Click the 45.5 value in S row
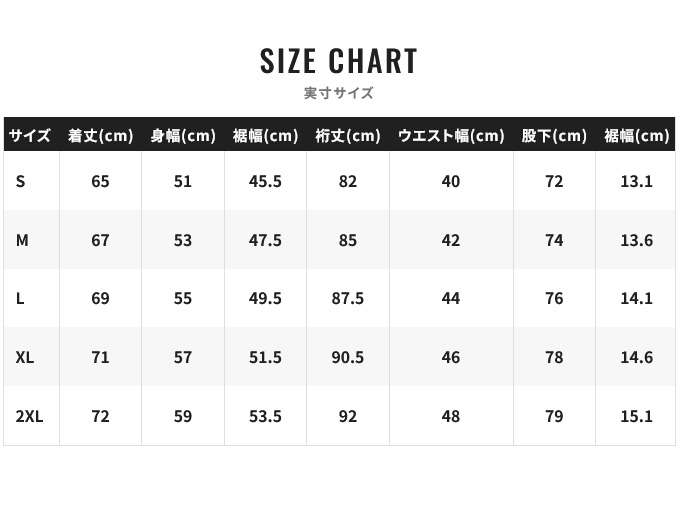 tap(265, 181)
